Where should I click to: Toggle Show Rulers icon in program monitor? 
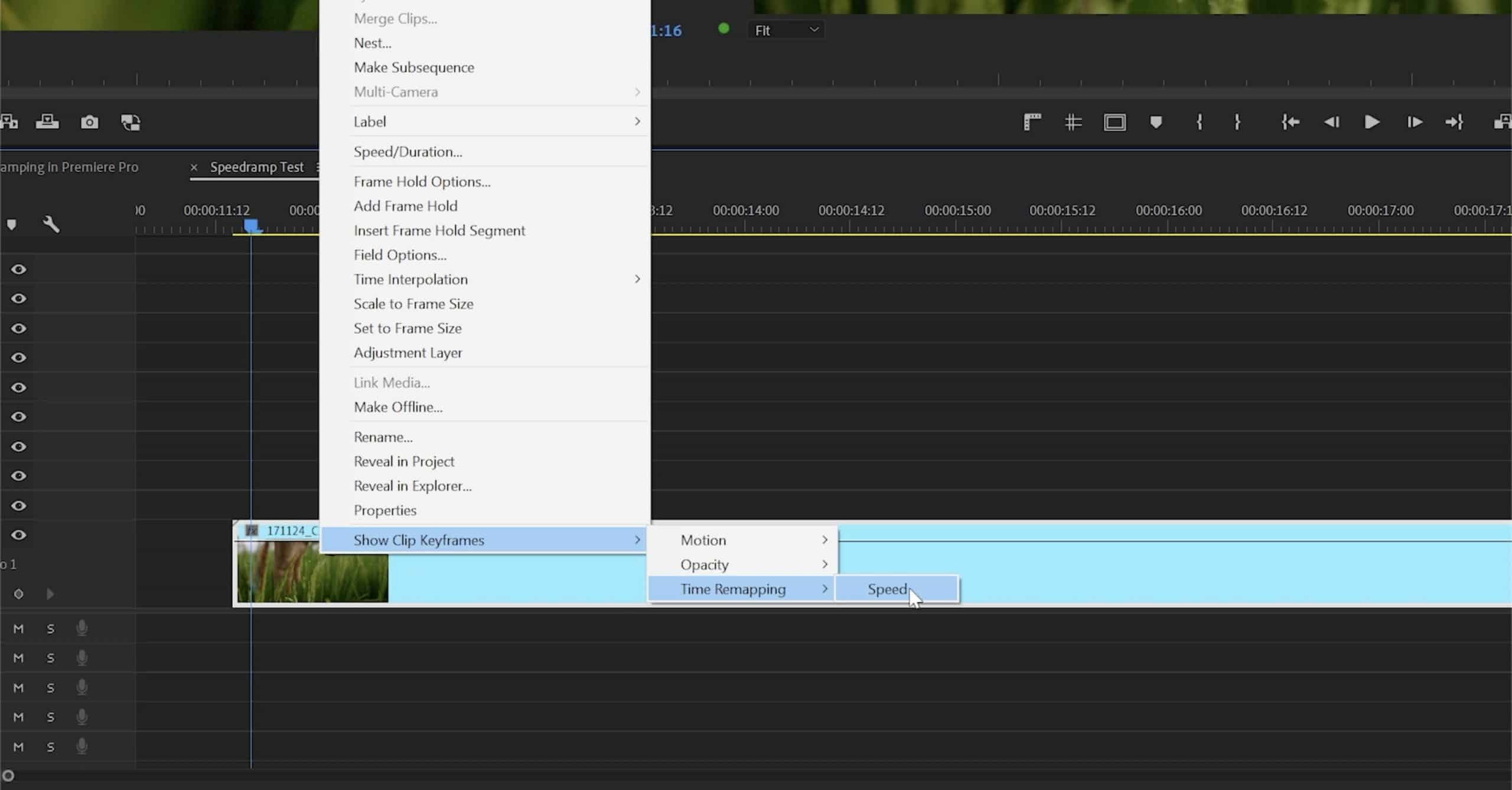tap(1032, 122)
